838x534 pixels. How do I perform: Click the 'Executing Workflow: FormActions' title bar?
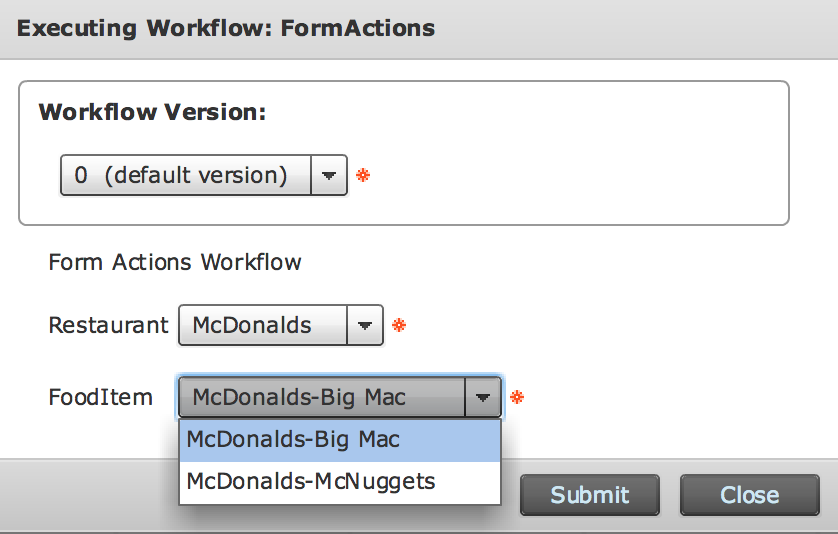[x=226, y=28]
